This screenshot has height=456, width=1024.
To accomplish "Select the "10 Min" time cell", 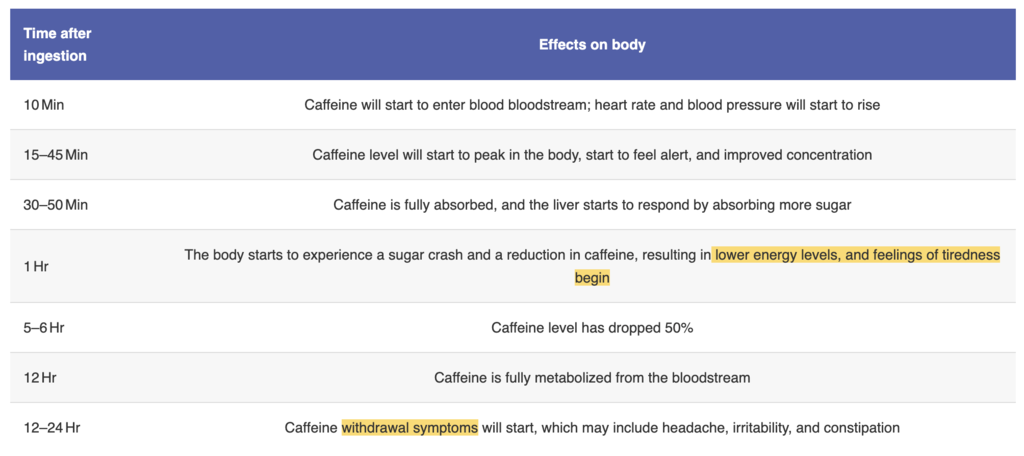I will [44, 105].
